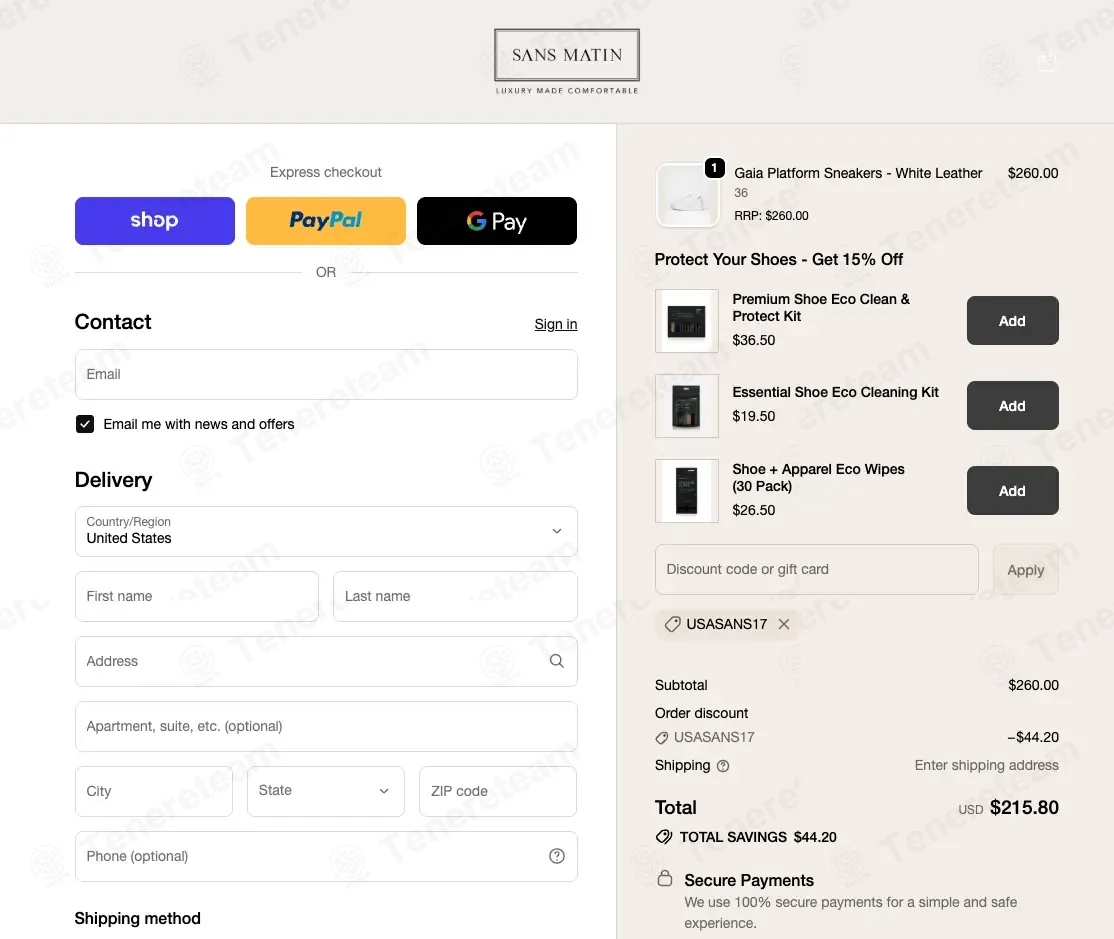Click the $36.50 price text
The height and width of the screenshot is (939, 1114).
[754, 340]
